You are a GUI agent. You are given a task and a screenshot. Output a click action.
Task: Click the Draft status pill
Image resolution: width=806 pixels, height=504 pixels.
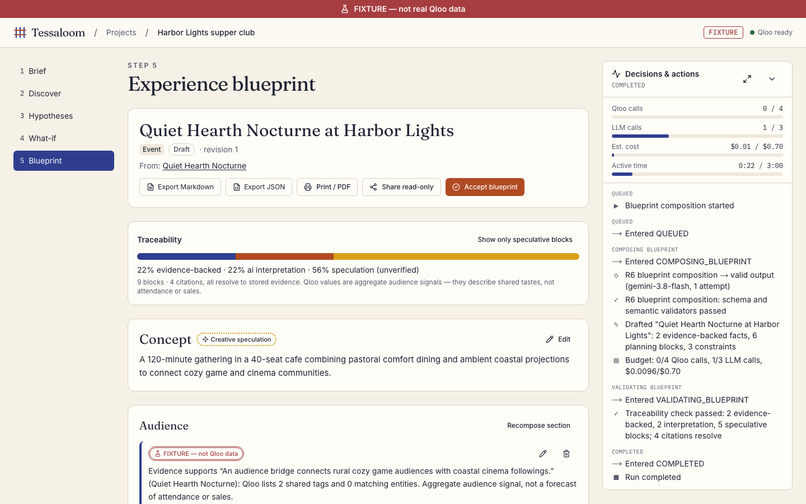click(181, 150)
